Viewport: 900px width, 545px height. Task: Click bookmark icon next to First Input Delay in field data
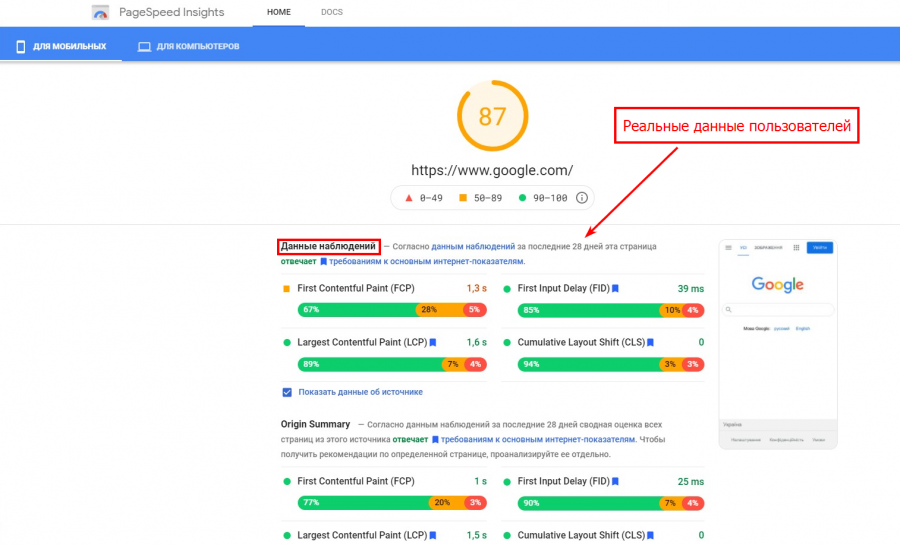[615, 289]
